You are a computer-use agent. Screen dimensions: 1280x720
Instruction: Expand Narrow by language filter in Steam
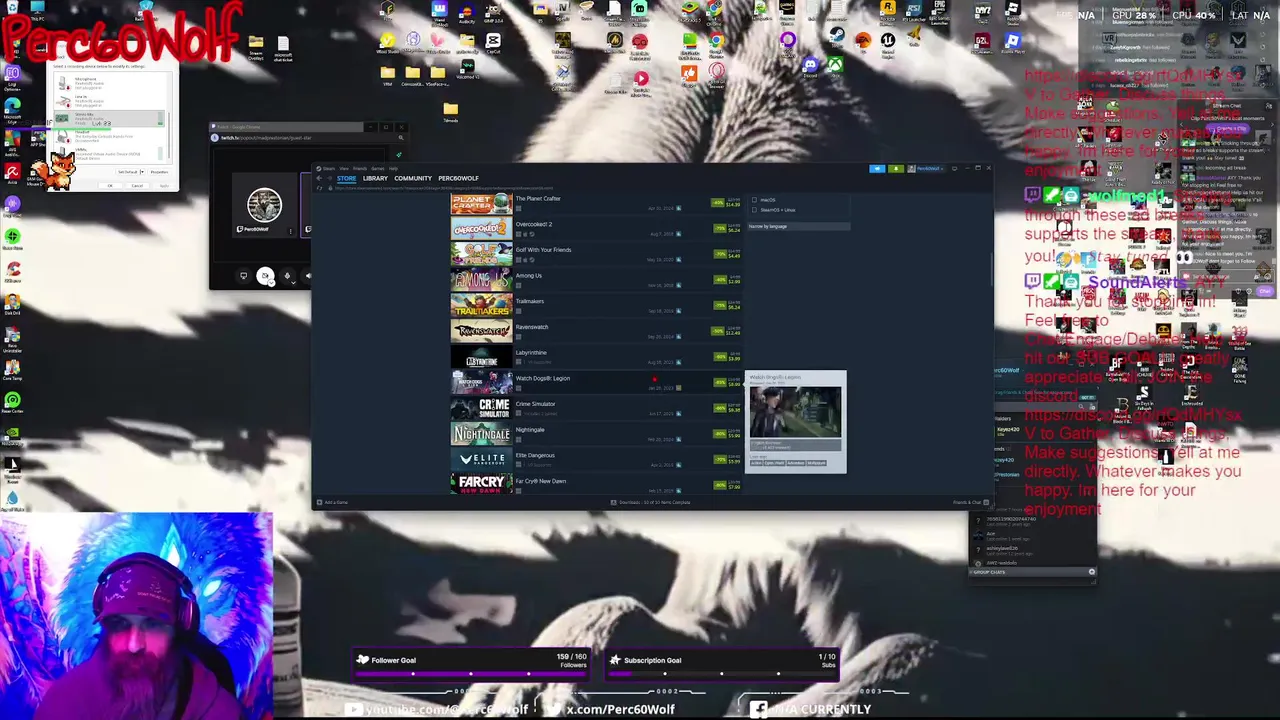tap(798, 226)
